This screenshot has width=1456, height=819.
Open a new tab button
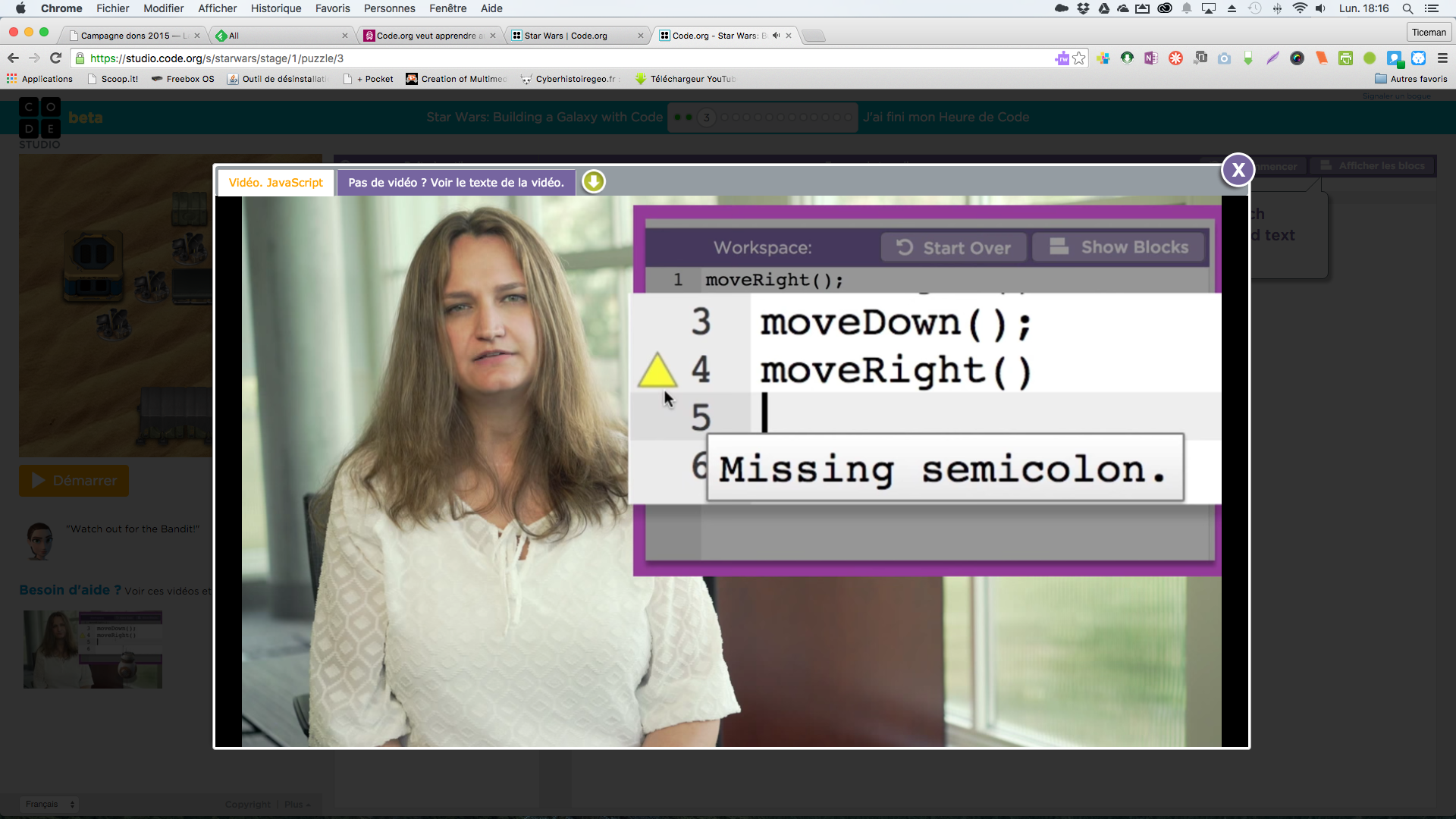click(x=814, y=36)
